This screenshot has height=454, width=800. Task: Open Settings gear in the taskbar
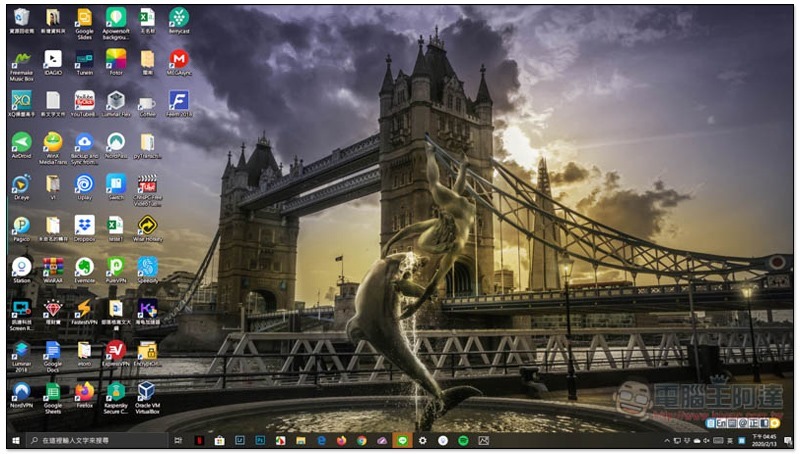[422, 440]
